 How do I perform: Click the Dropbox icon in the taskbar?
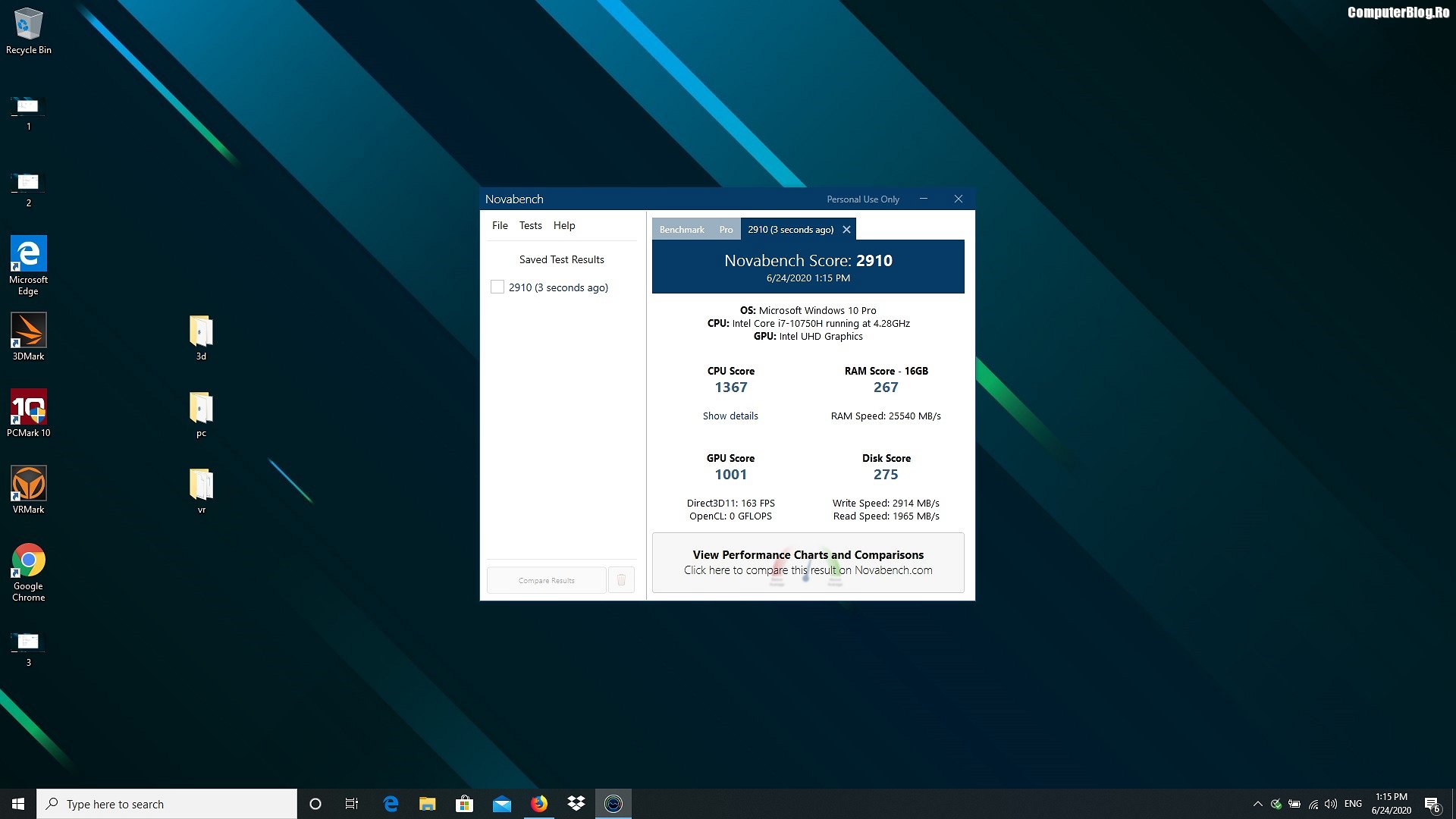click(x=576, y=804)
